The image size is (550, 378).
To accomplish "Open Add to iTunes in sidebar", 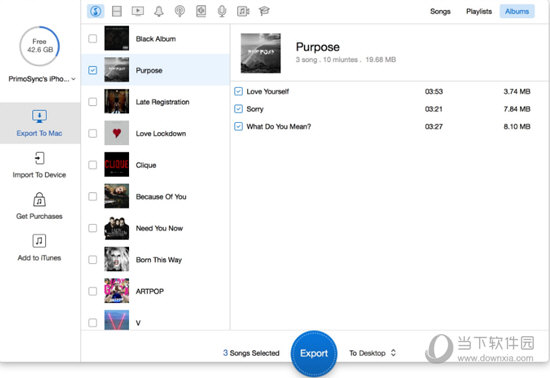I will (40, 248).
